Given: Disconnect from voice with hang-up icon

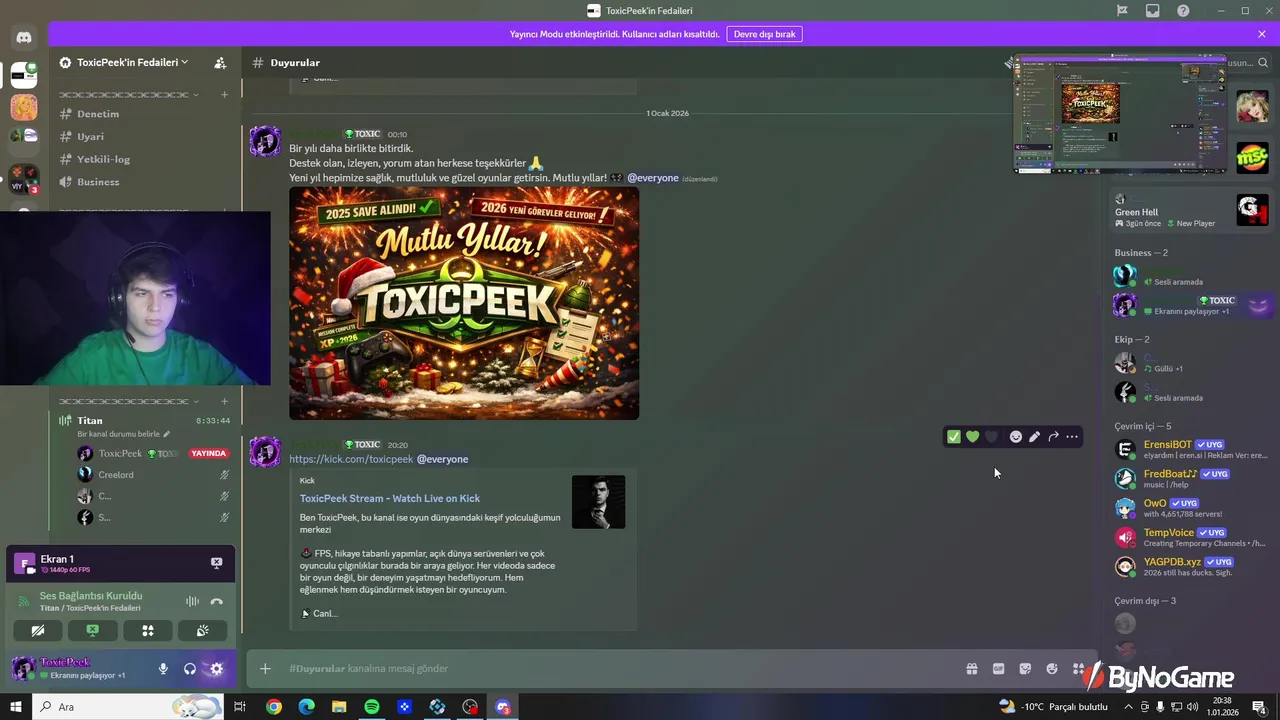Looking at the screenshot, I should 216,602.
